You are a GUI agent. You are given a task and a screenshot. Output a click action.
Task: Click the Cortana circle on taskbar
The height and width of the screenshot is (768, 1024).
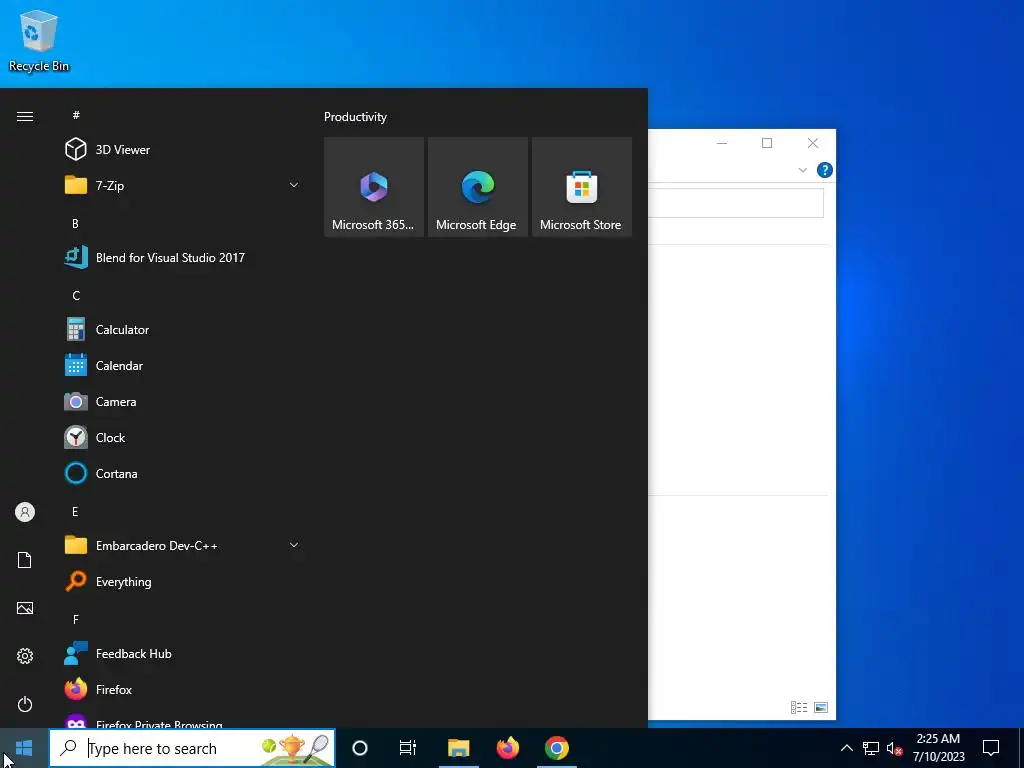360,748
